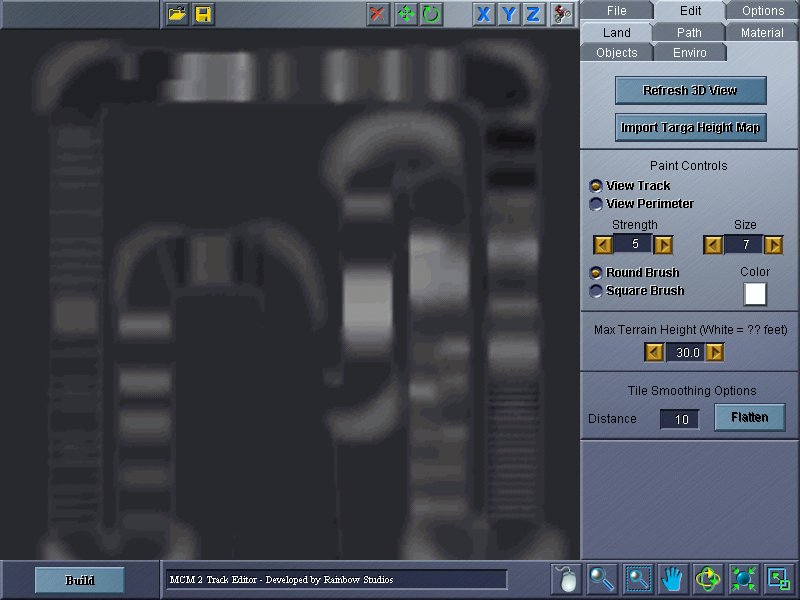Click the motocross rider icon
The image size is (800, 600).
point(562,14)
